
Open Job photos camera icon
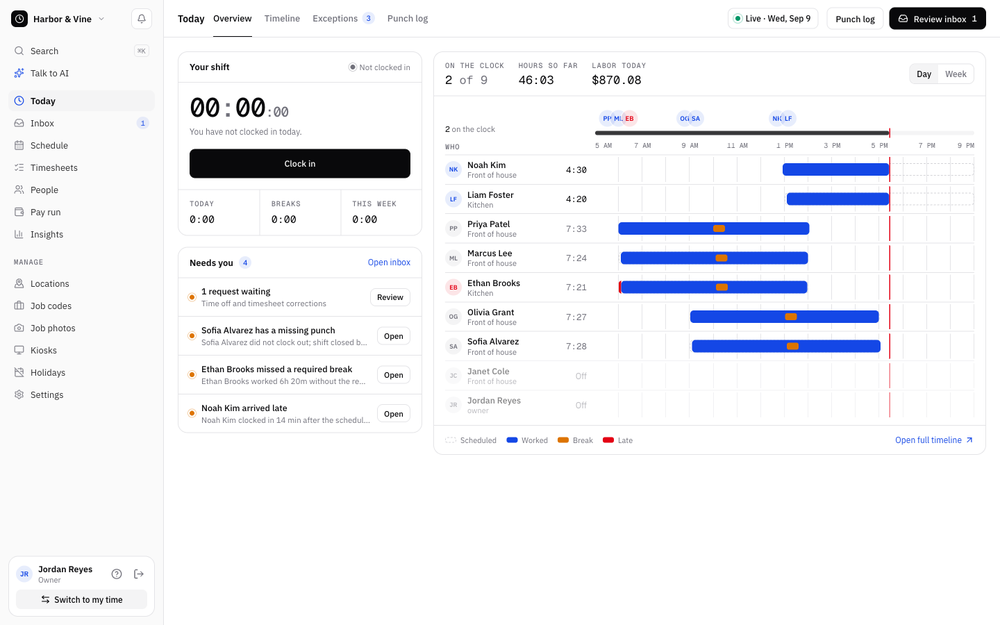[19, 328]
